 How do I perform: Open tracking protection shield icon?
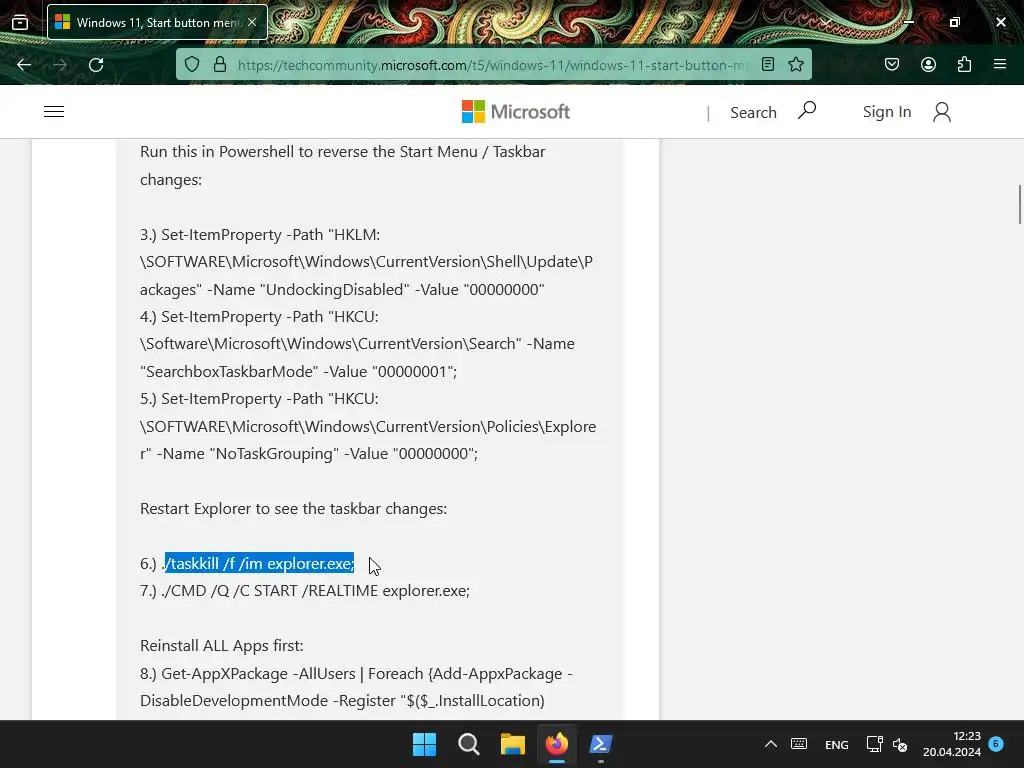pyautogui.click(x=191, y=65)
